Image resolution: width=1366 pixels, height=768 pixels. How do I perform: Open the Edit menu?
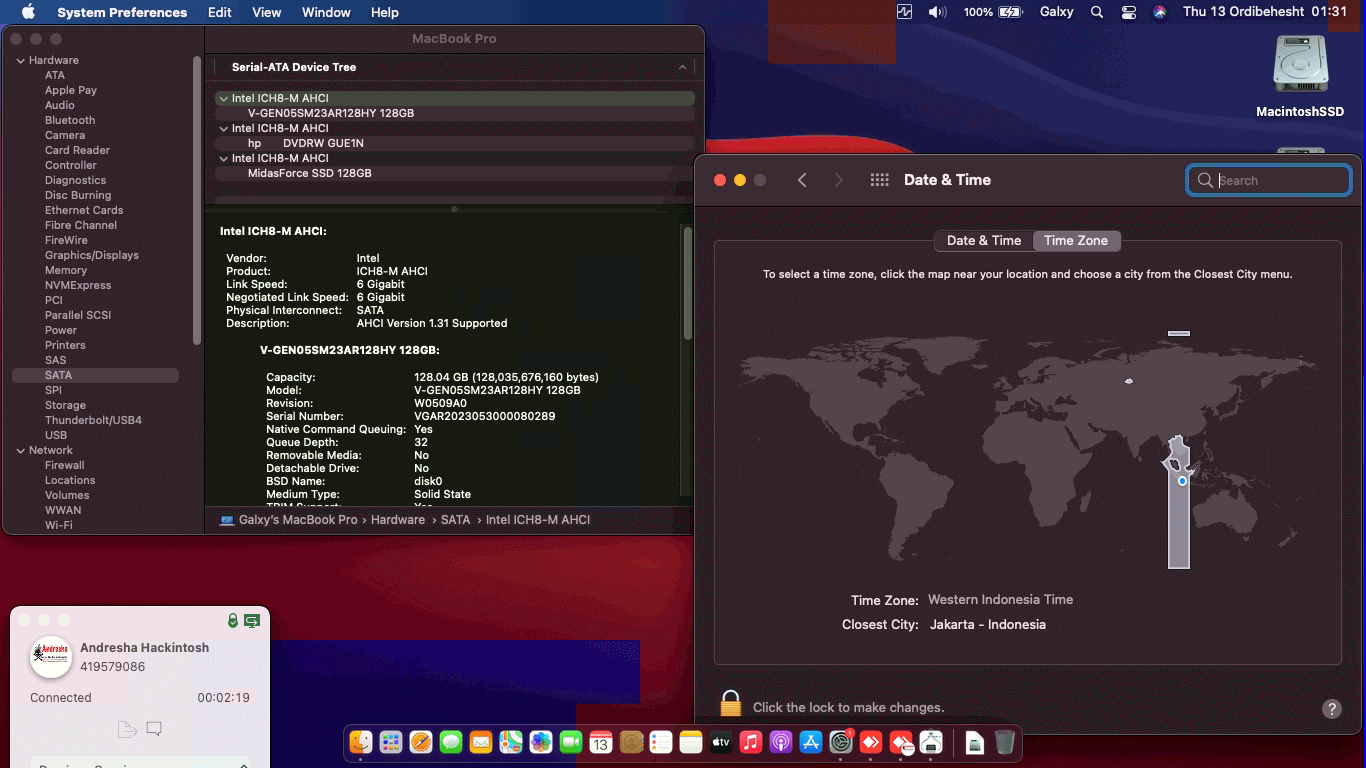[x=220, y=12]
